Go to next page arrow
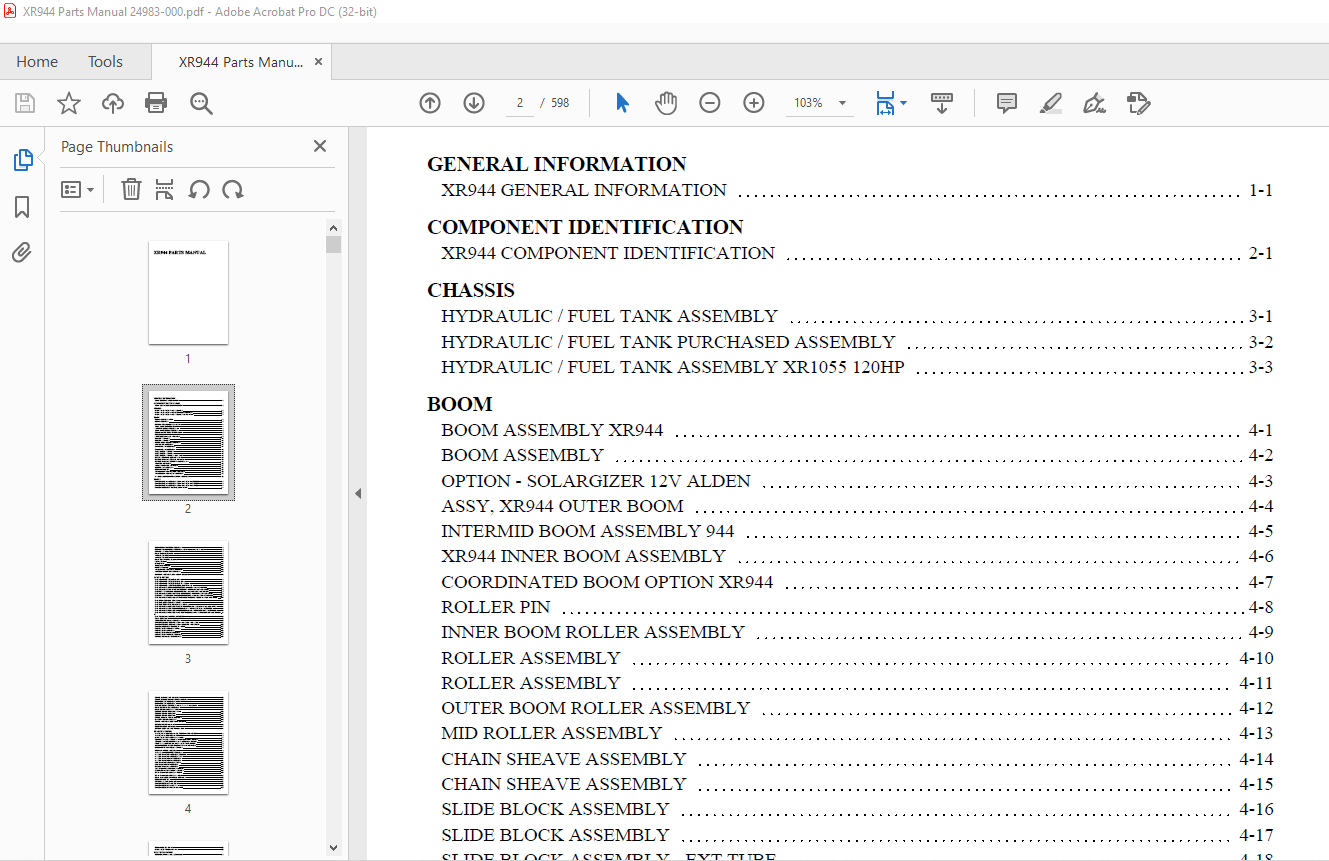 coord(474,103)
